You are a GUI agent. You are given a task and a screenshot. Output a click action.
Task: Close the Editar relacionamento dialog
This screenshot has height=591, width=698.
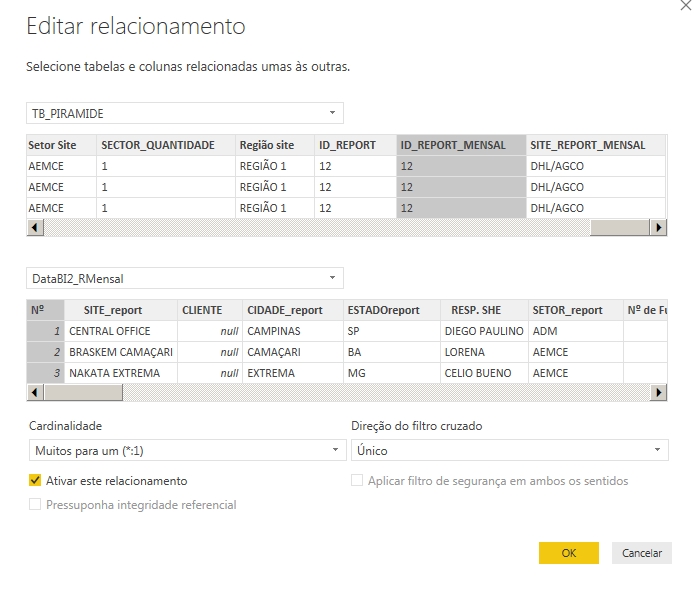click(686, 5)
